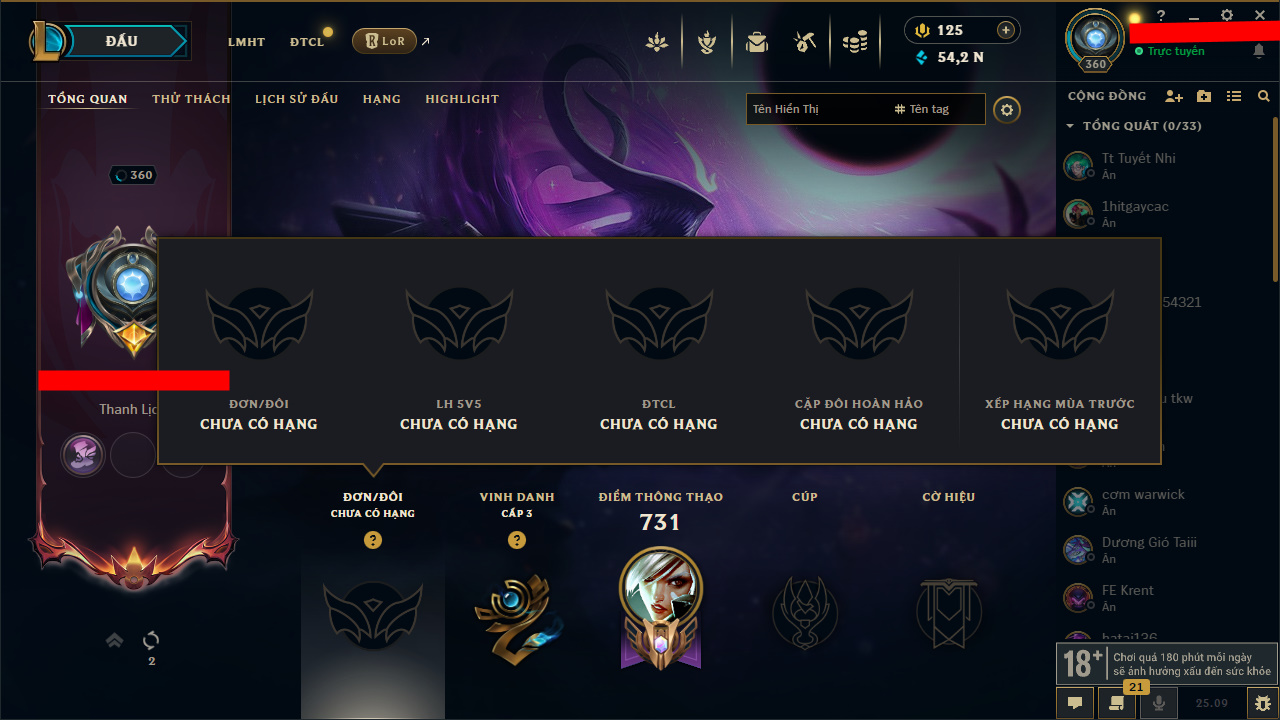This screenshot has height=720, width=1280.
Task: Open the chat bubble button
Action: [x=1075, y=703]
